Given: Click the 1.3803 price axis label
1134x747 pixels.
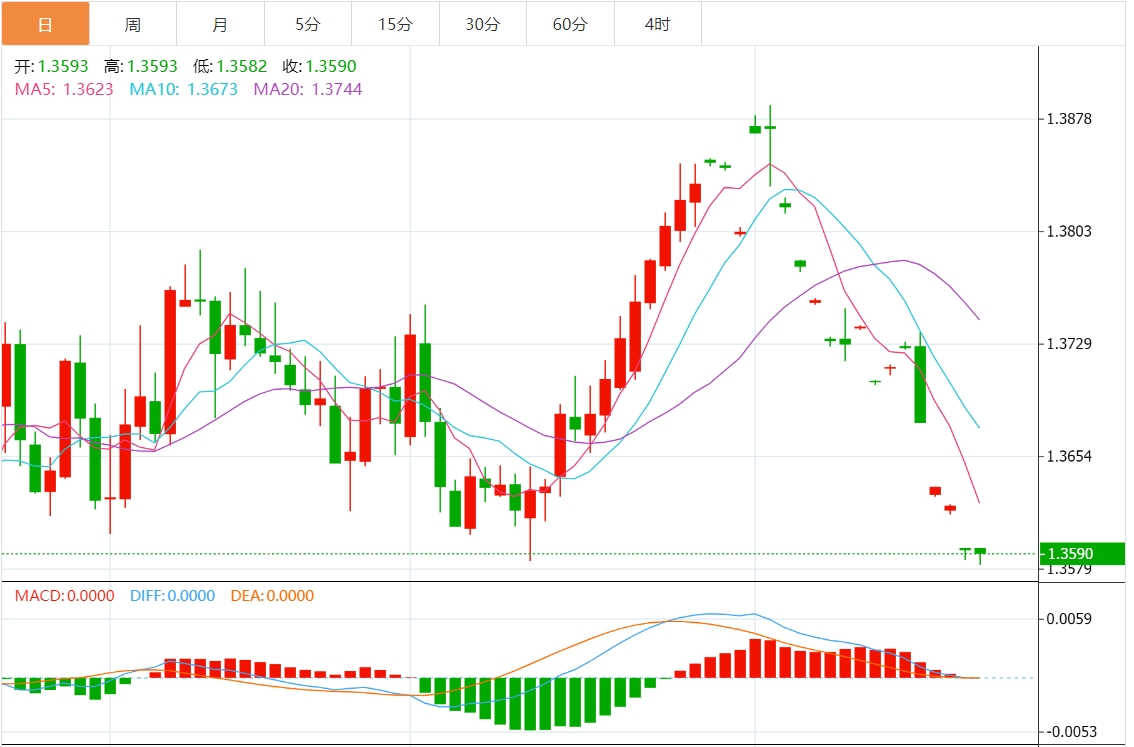Looking at the screenshot, I should pyautogui.click(x=1069, y=231).
